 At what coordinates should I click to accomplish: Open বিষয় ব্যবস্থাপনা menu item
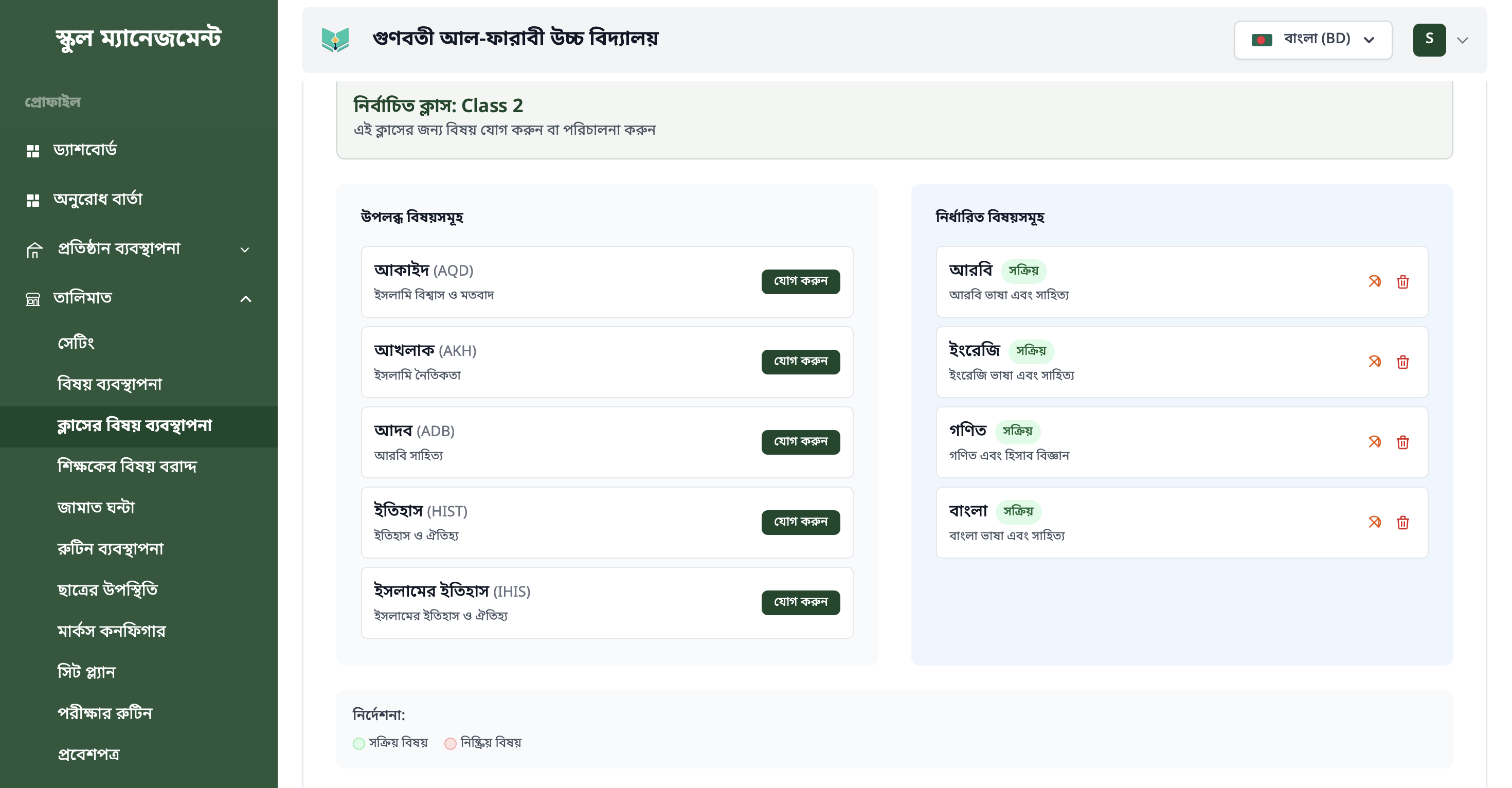click(138, 384)
